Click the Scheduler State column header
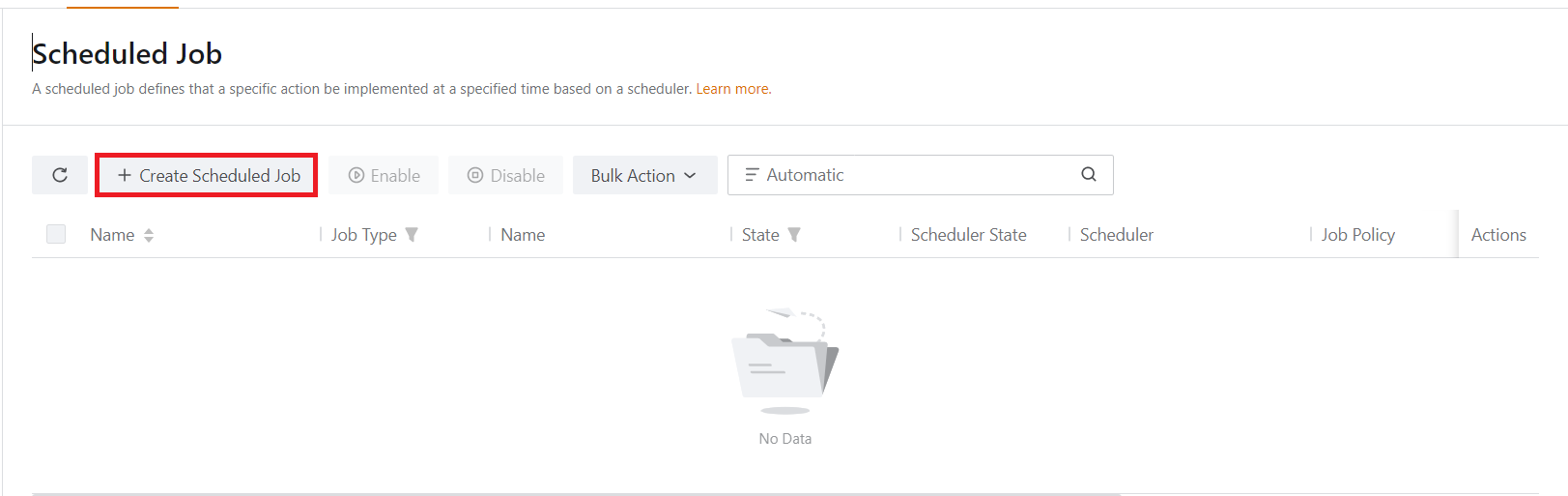 968,235
